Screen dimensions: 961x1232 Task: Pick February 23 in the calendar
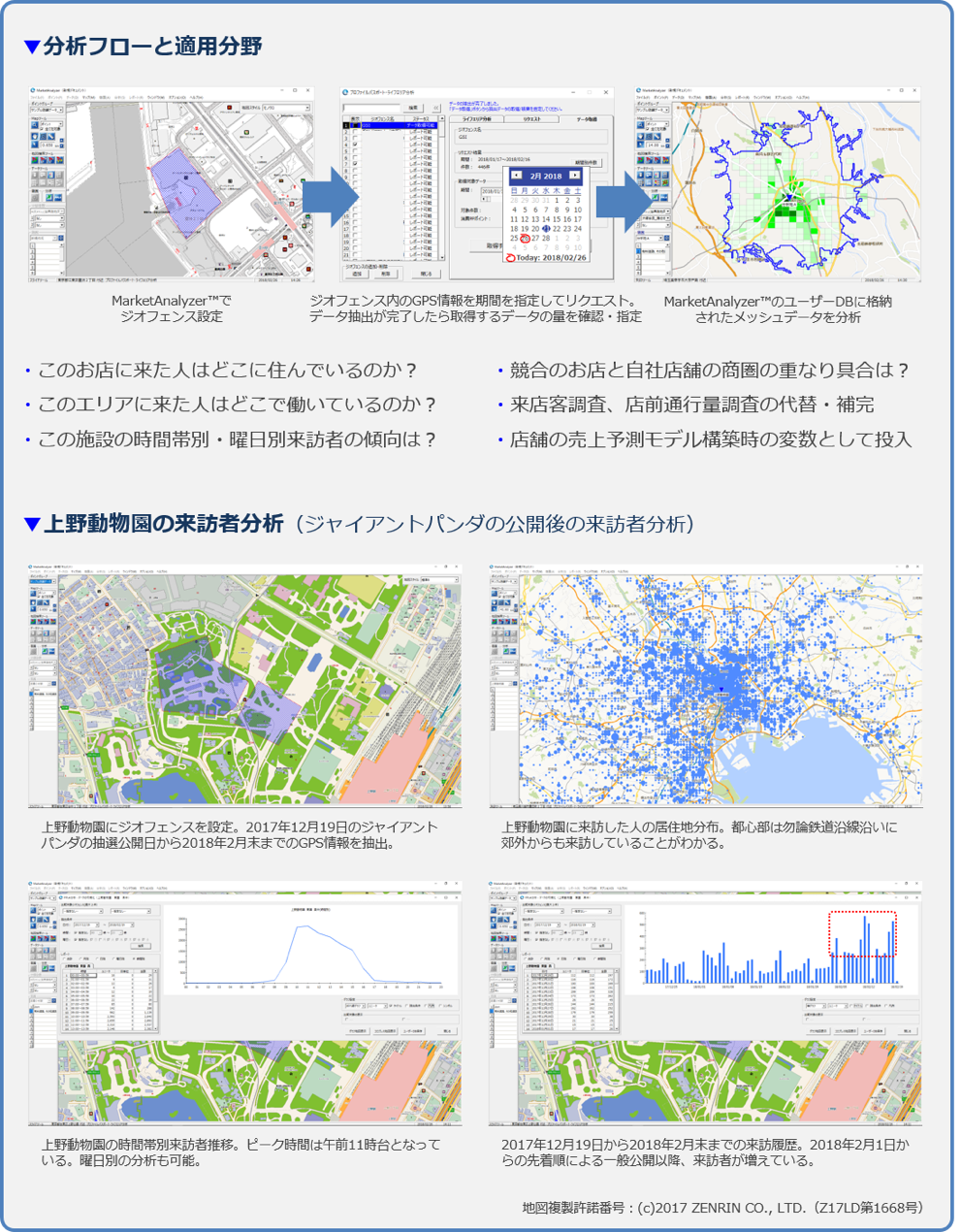click(567, 228)
